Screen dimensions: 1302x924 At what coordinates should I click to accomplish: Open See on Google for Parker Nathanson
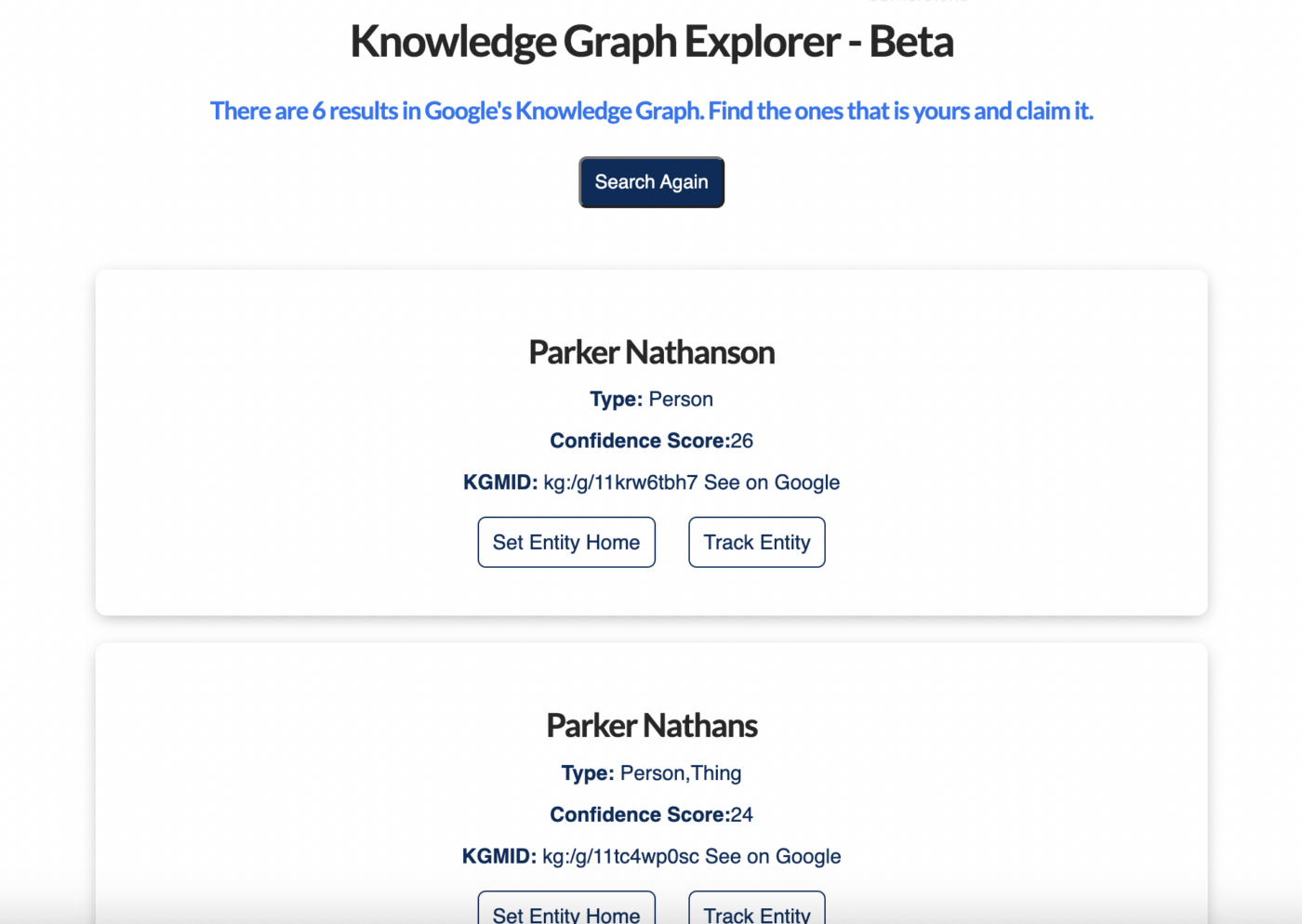tap(772, 482)
